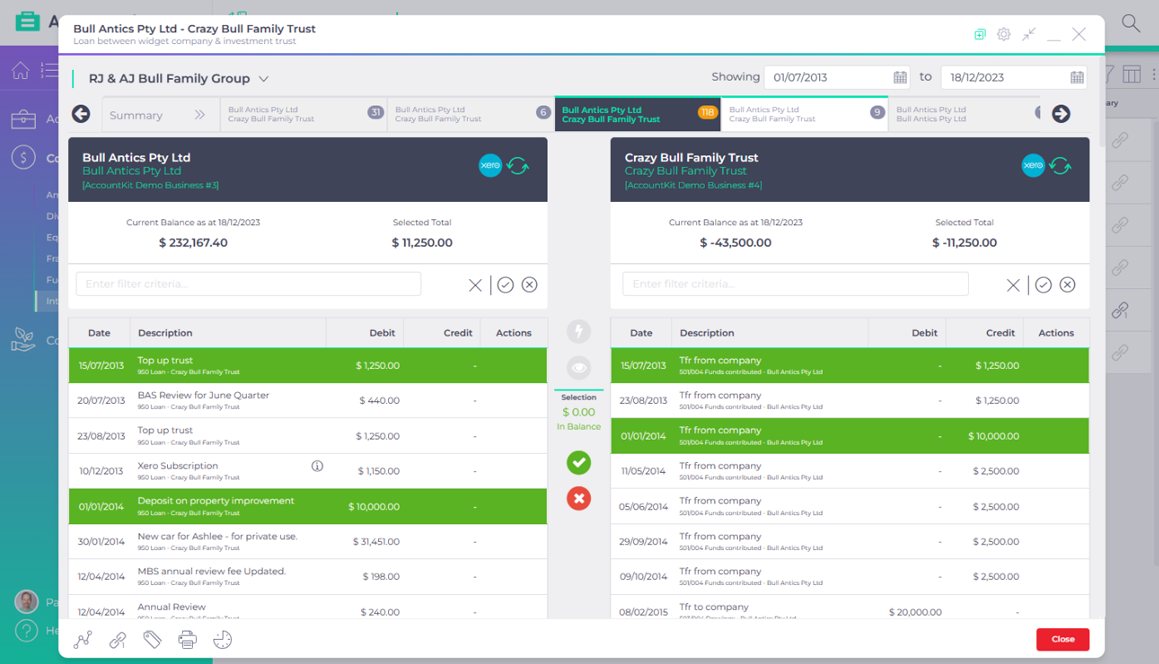Select the link icon in the bottom toolbar
The width and height of the screenshot is (1159, 664).
click(118, 640)
